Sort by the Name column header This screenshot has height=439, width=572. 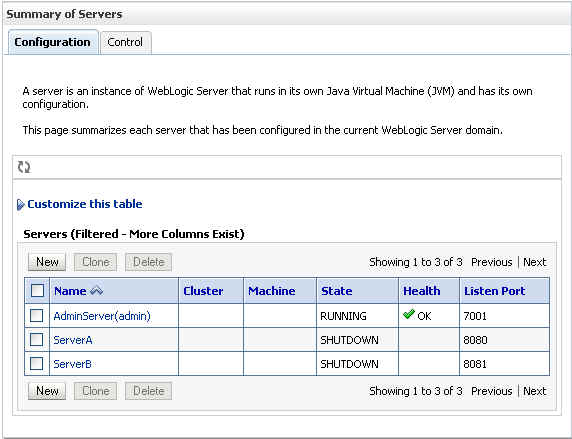pyautogui.click(x=70, y=291)
